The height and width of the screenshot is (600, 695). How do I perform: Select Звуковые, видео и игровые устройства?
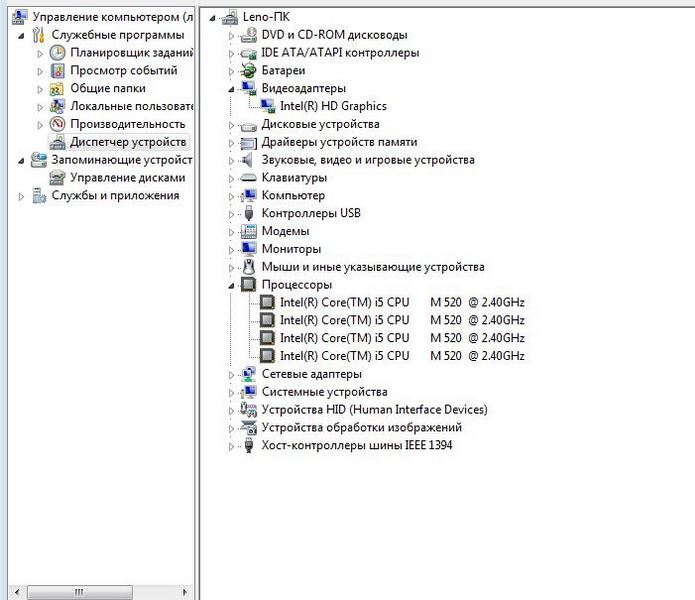click(x=367, y=160)
